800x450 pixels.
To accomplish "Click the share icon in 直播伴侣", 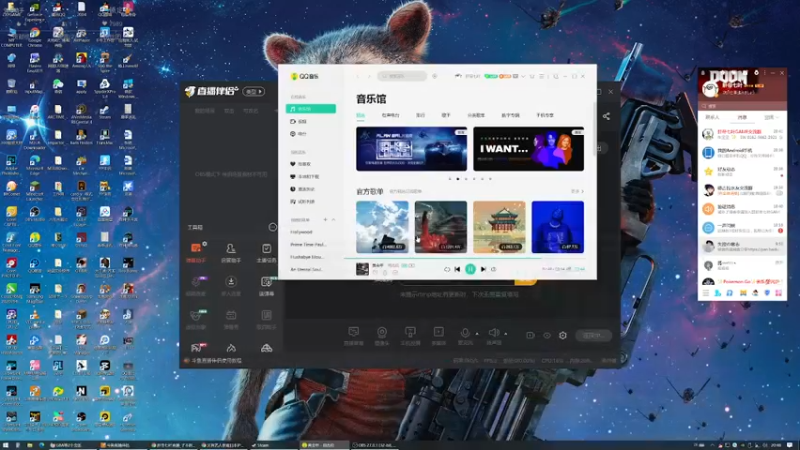I will (606, 116).
